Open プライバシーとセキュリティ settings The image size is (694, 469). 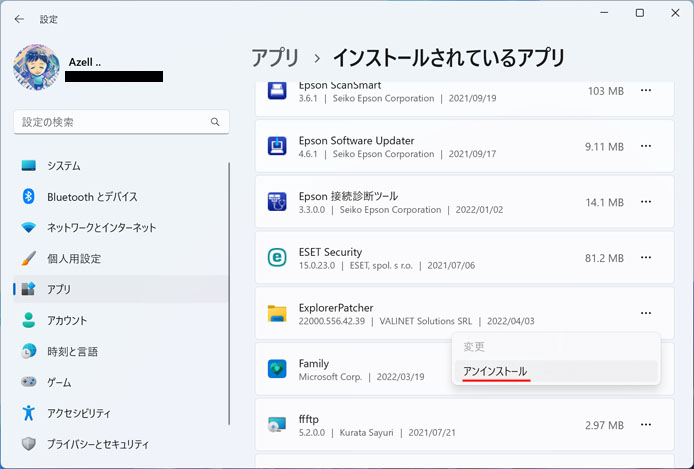click(x=120, y=444)
